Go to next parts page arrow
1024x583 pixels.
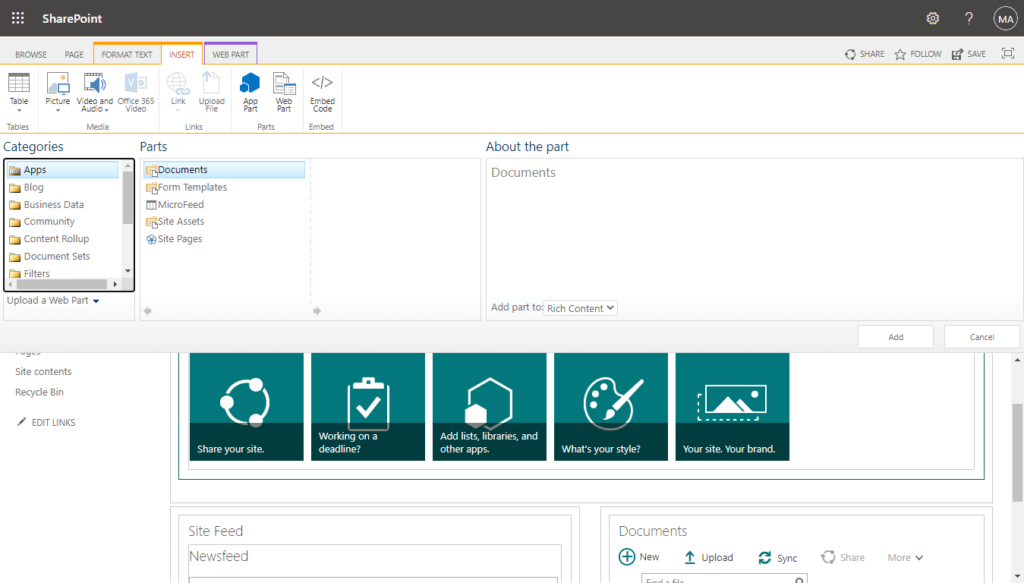coord(317,311)
